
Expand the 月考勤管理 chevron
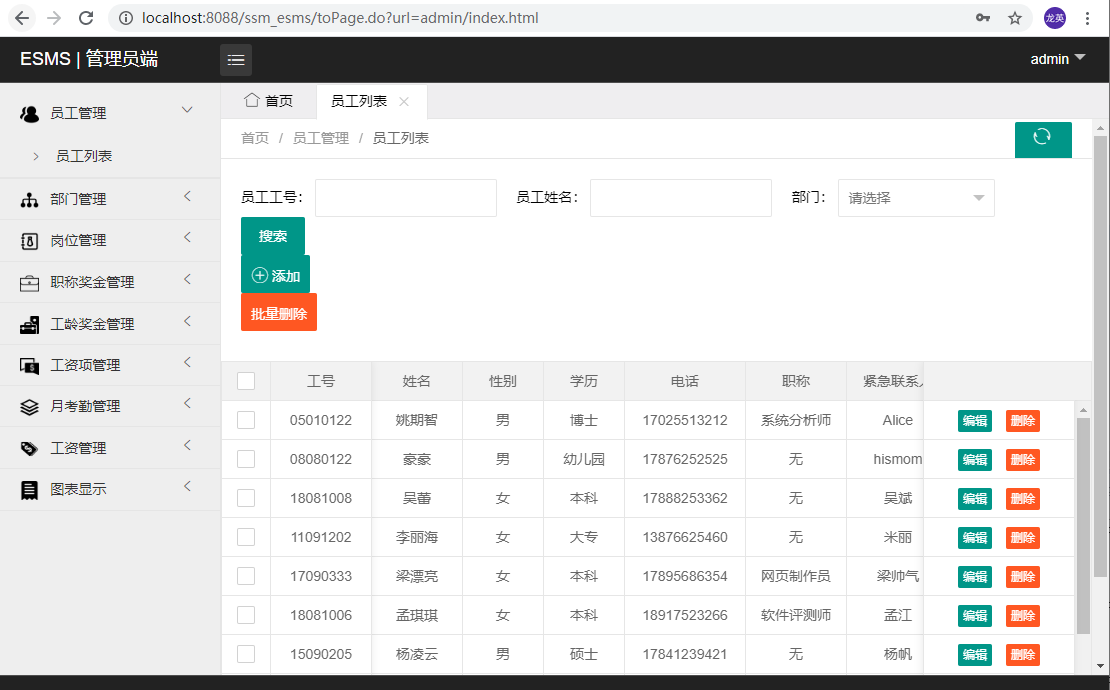click(x=187, y=403)
